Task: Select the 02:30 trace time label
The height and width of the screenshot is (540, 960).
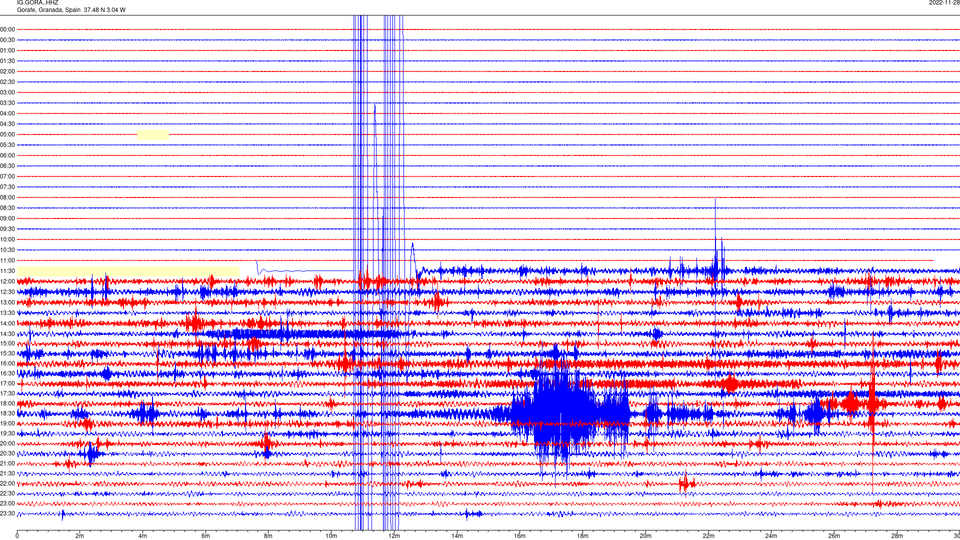Action: click(x=7, y=81)
